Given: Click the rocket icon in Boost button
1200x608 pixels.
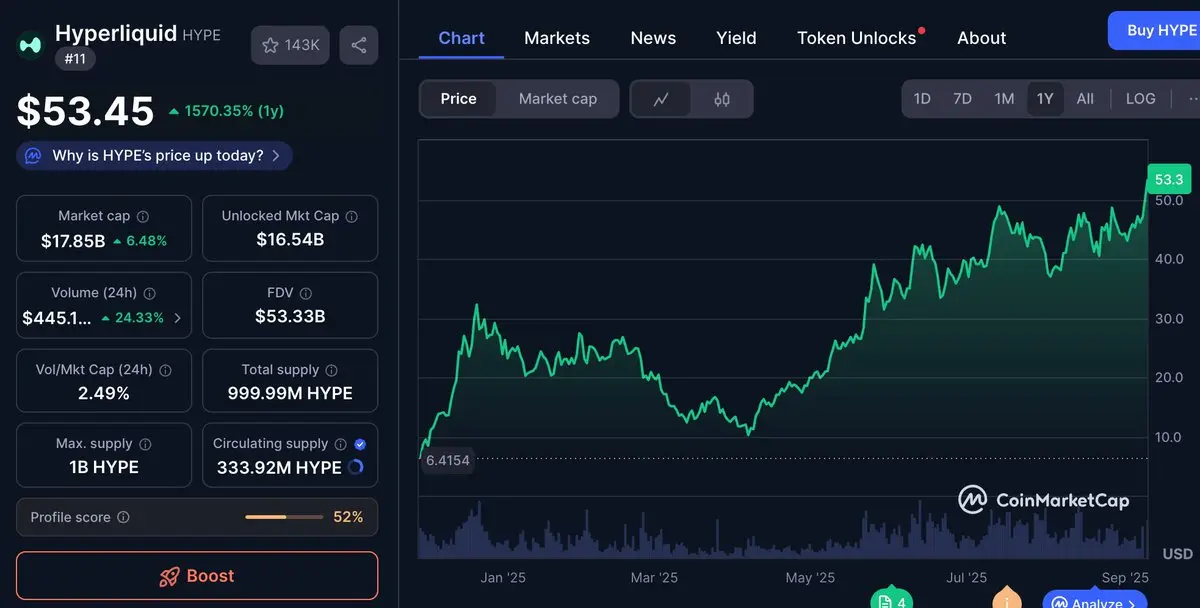Looking at the screenshot, I should tap(169, 577).
